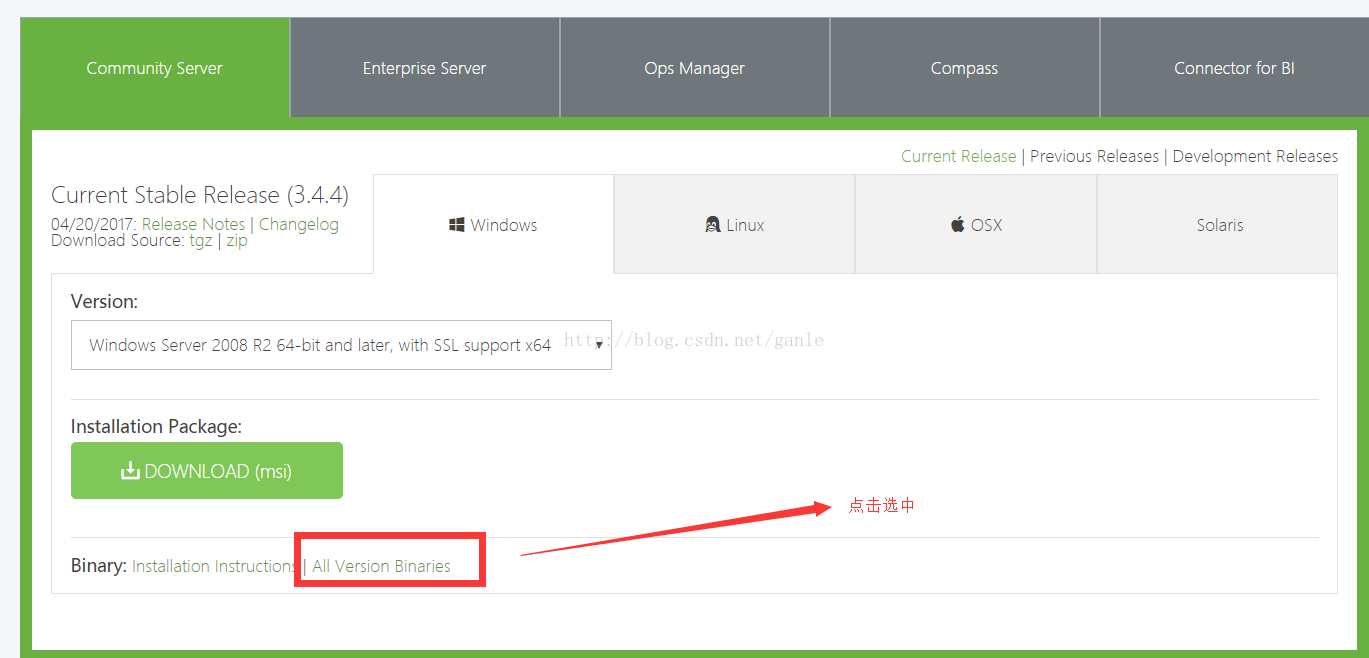Select the Solaris platform tab
This screenshot has height=658, width=1369.
coord(1218,224)
